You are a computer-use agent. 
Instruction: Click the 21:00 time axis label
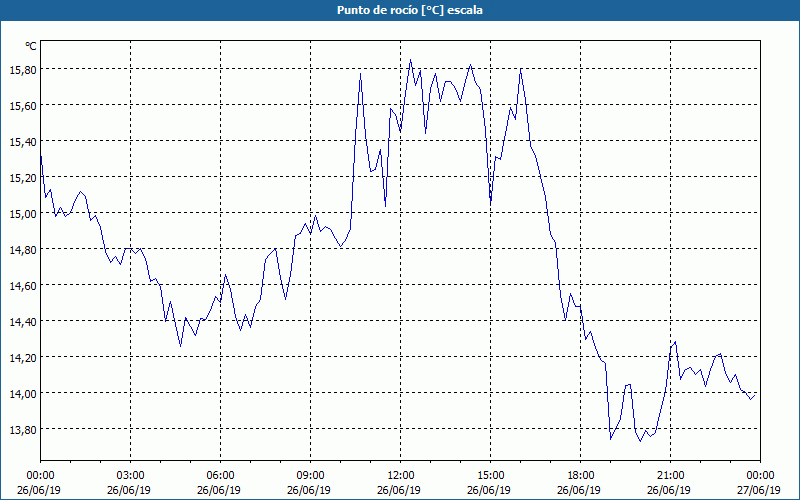670,476
